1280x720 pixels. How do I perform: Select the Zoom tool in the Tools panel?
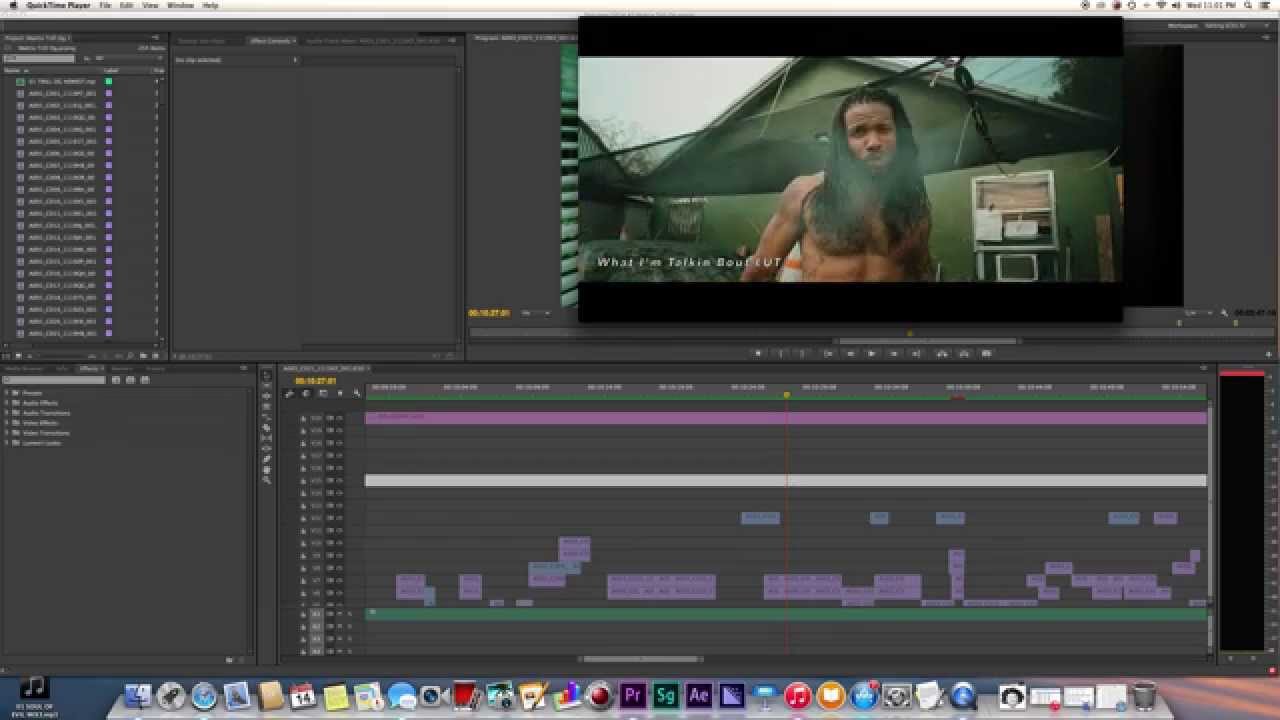tap(266, 480)
